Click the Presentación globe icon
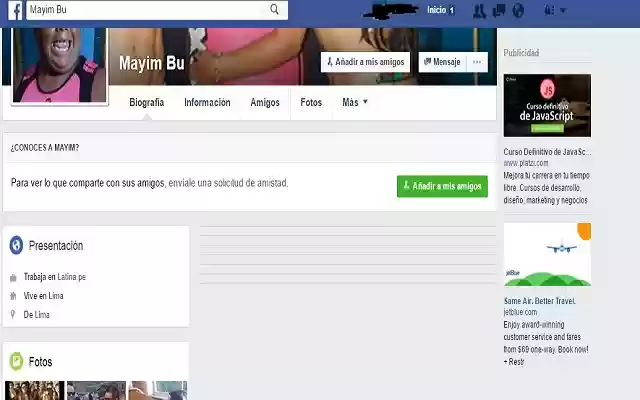640x400 pixels. click(16, 245)
